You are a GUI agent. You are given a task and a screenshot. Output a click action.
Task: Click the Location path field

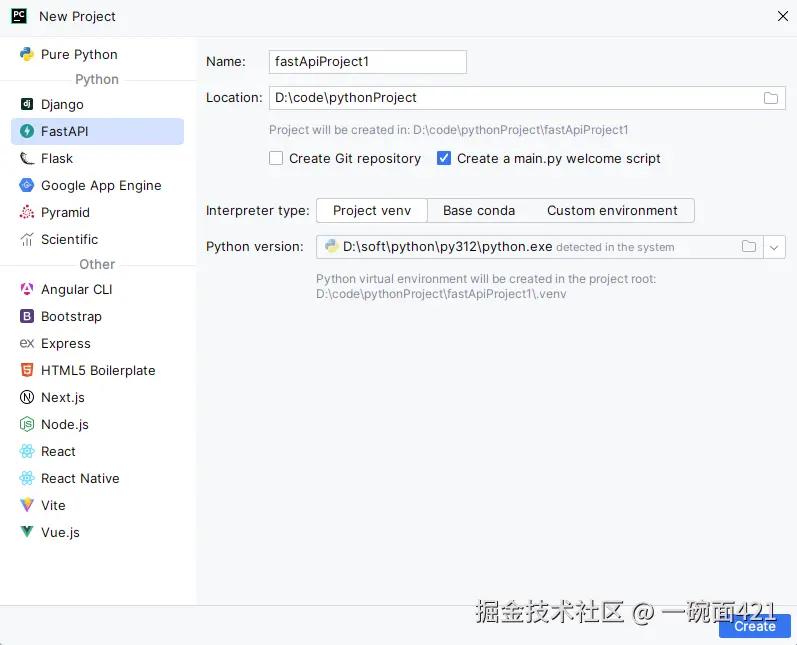(x=527, y=98)
